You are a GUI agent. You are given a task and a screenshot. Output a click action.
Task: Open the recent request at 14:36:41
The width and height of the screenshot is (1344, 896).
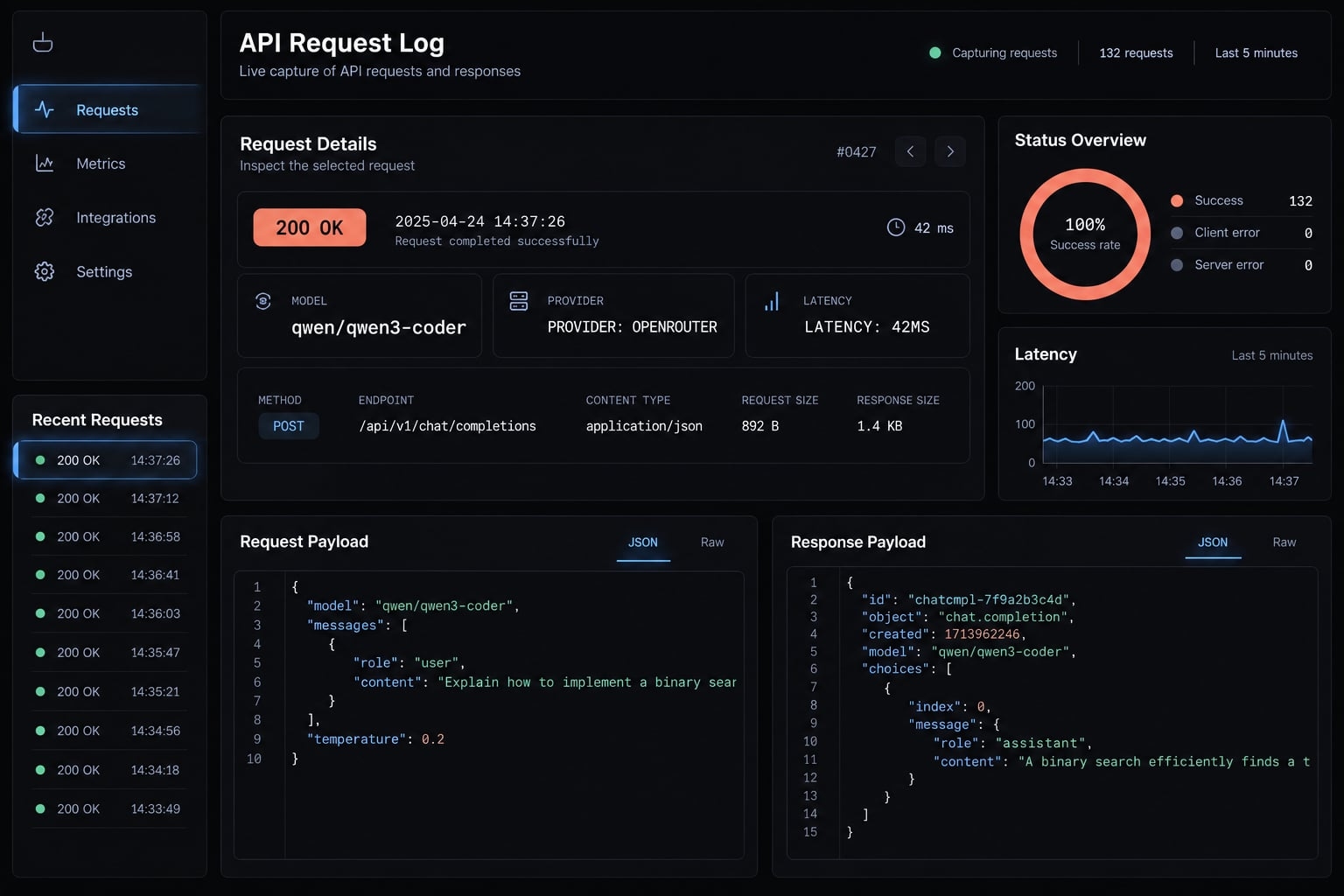pos(109,575)
